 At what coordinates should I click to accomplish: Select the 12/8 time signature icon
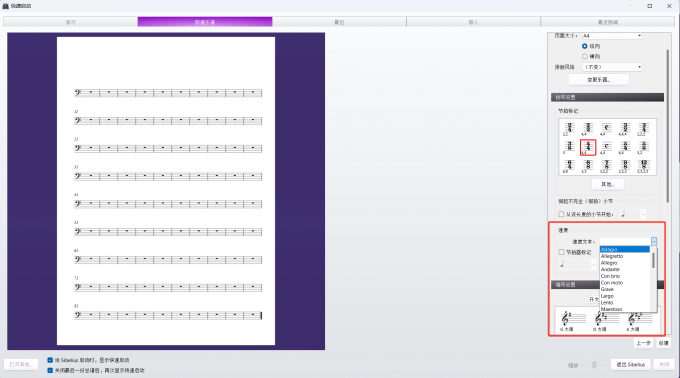644,165
